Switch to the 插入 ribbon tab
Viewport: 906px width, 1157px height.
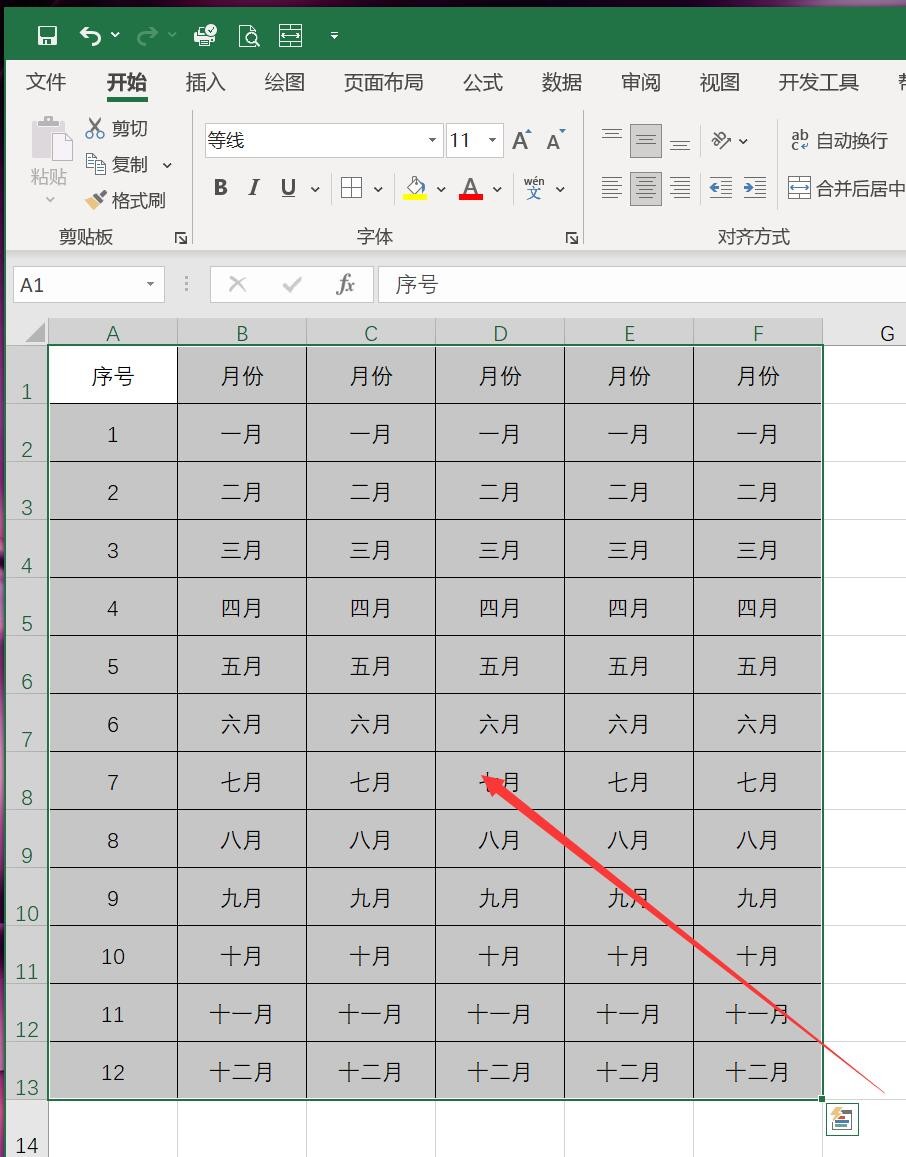204,82
